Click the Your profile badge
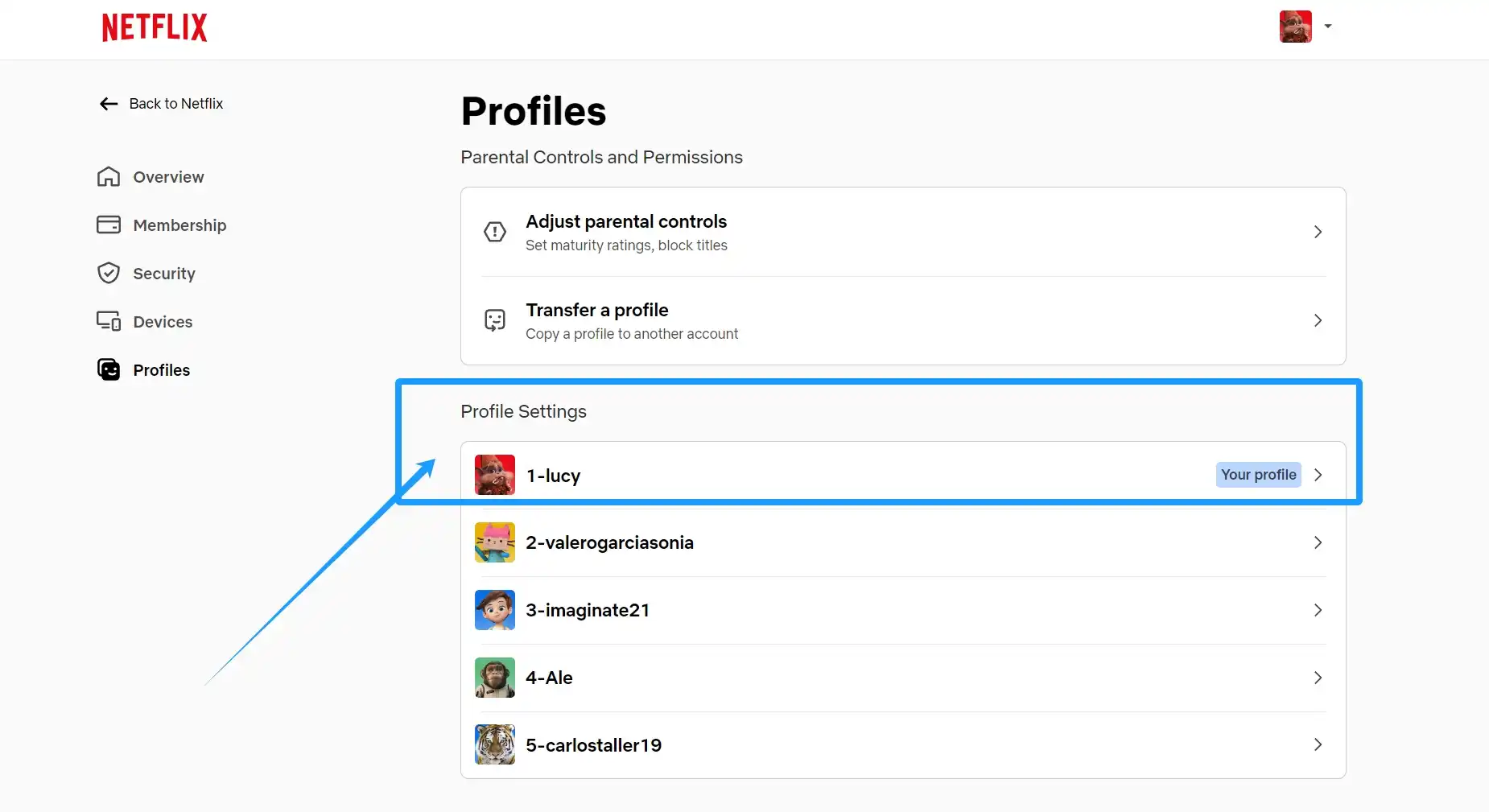Screen dimensions: 1489x812 [x=1258, y=475]
